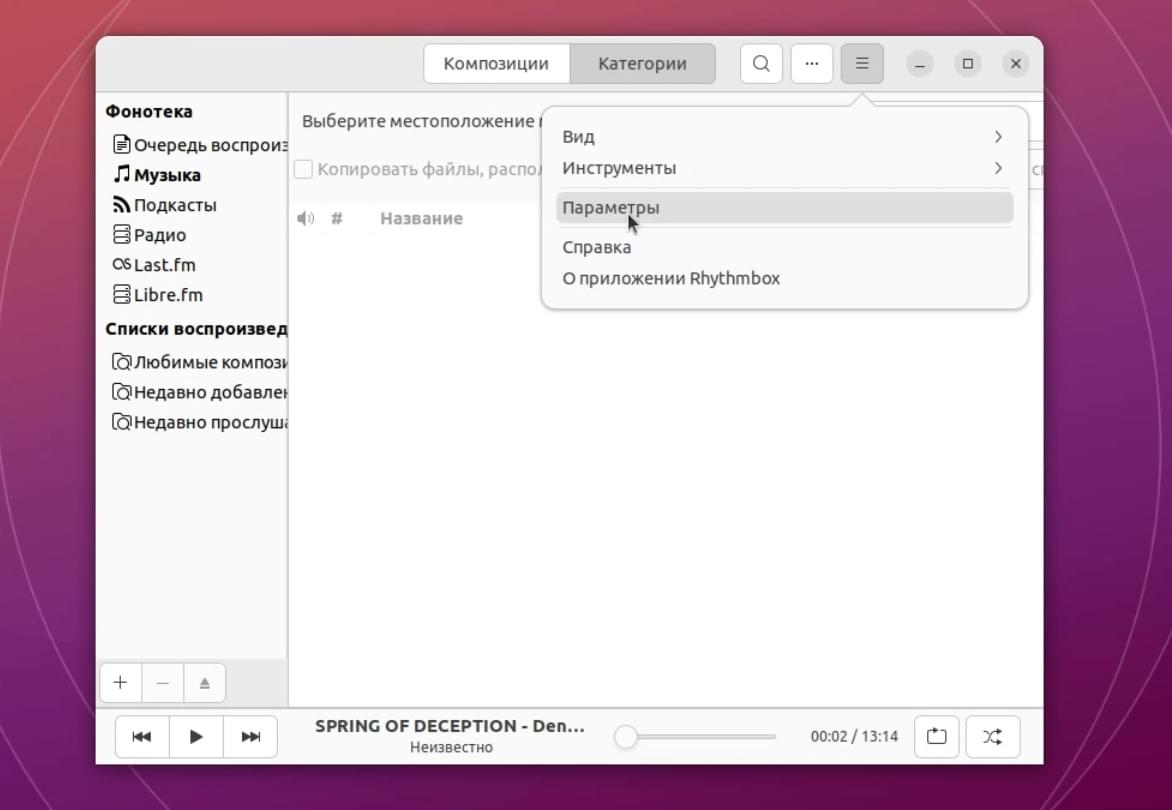
Task: Select Музыка in the library sidebar
Action: pos(192,175)
